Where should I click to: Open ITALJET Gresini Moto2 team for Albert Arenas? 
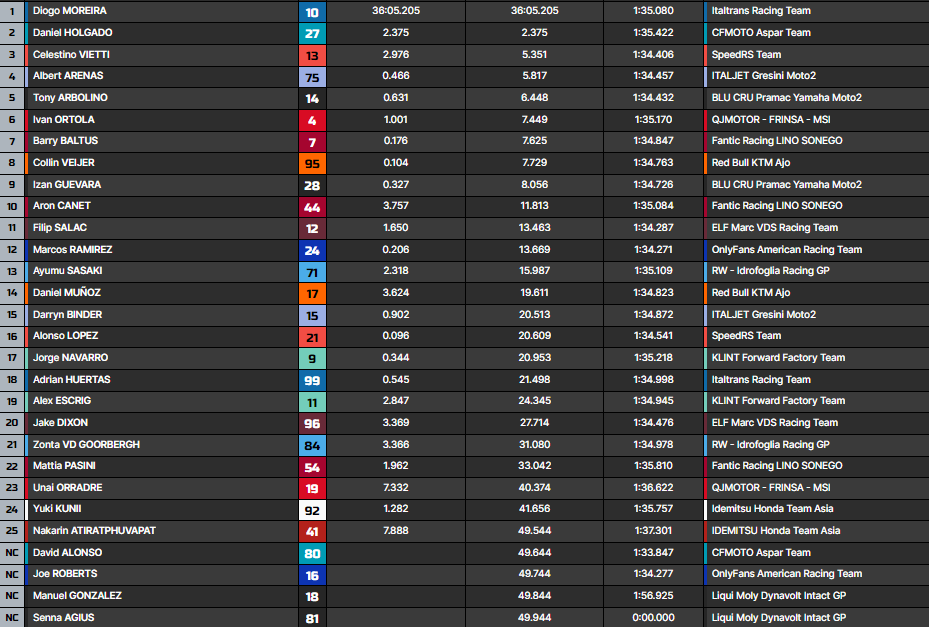click(x=763, y=76)
